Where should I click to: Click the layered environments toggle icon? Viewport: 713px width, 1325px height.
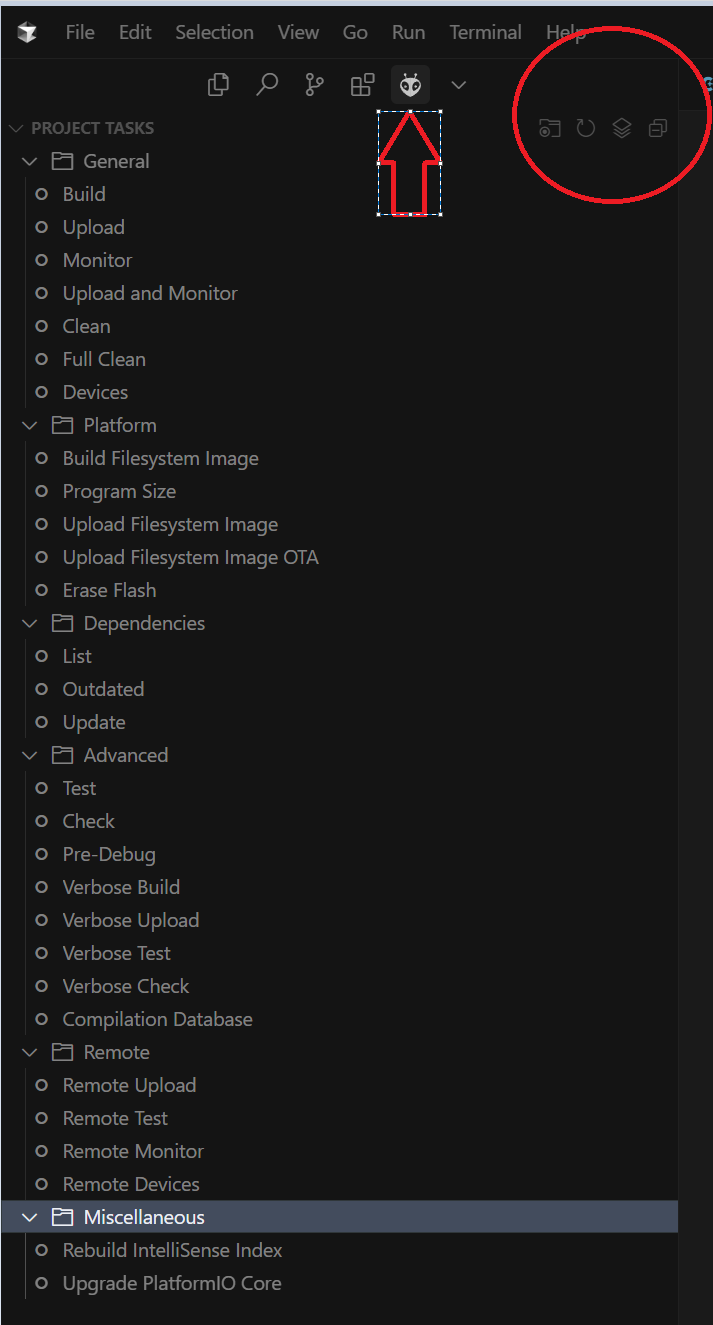[622, 128]
